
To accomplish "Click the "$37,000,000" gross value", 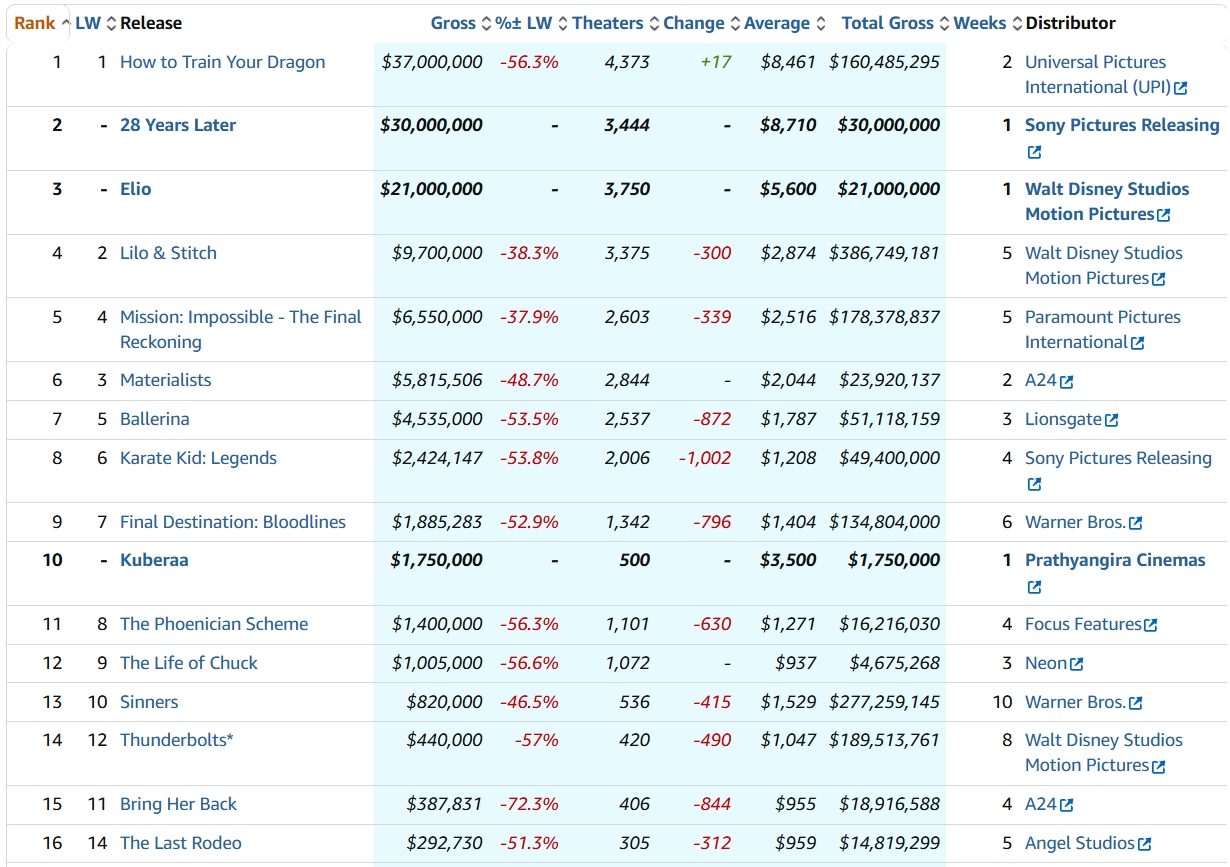I will point(432,62).
